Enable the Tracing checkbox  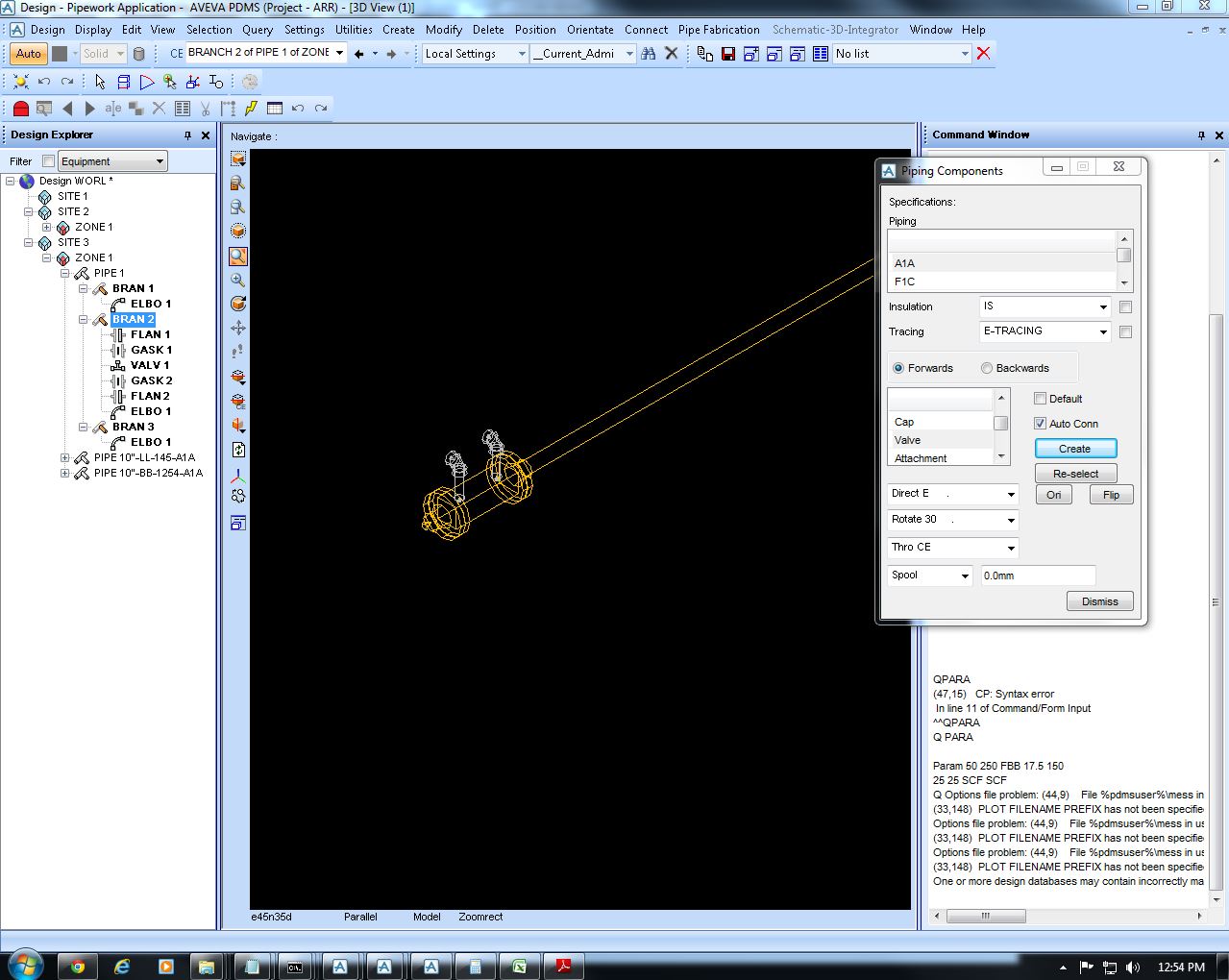(x=1125, y=332)
